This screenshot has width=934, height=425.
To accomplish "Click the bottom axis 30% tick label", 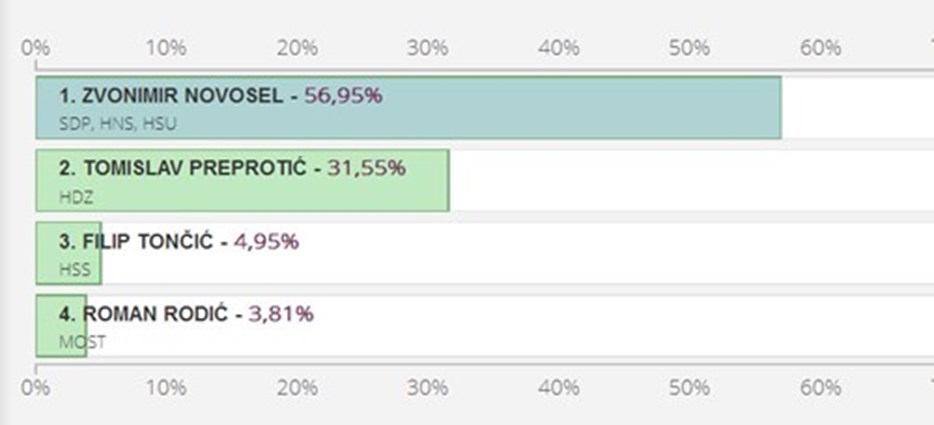I will [x=428, y=388].
